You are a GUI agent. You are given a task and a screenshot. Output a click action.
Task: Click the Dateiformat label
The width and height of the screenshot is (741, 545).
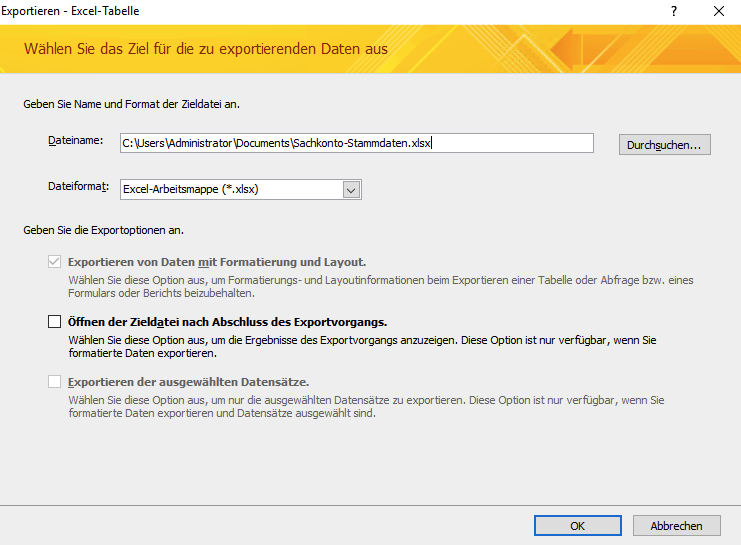pos(78,186)
